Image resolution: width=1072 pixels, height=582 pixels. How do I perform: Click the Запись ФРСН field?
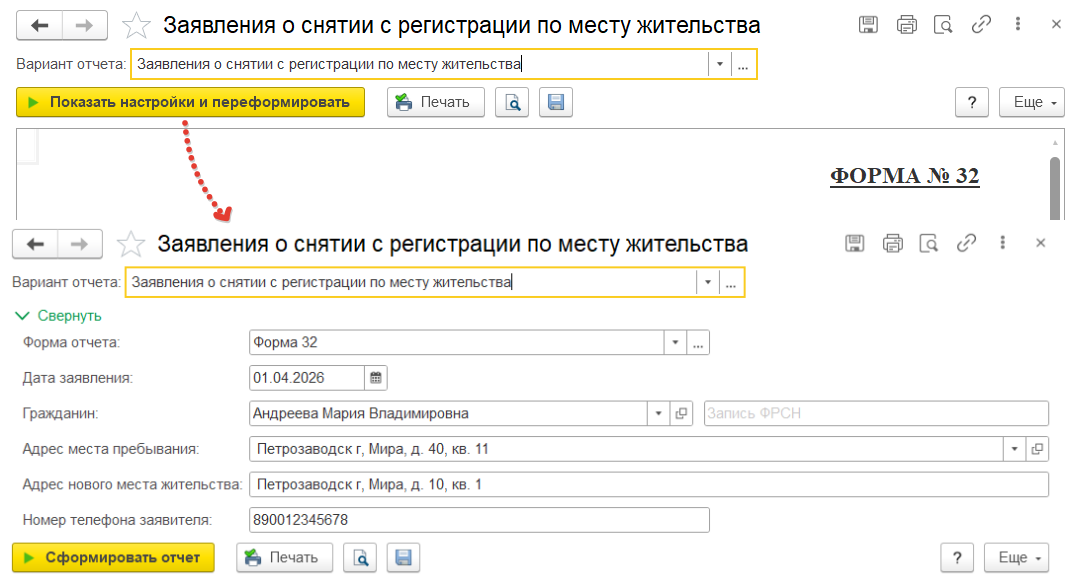(876, 414)
